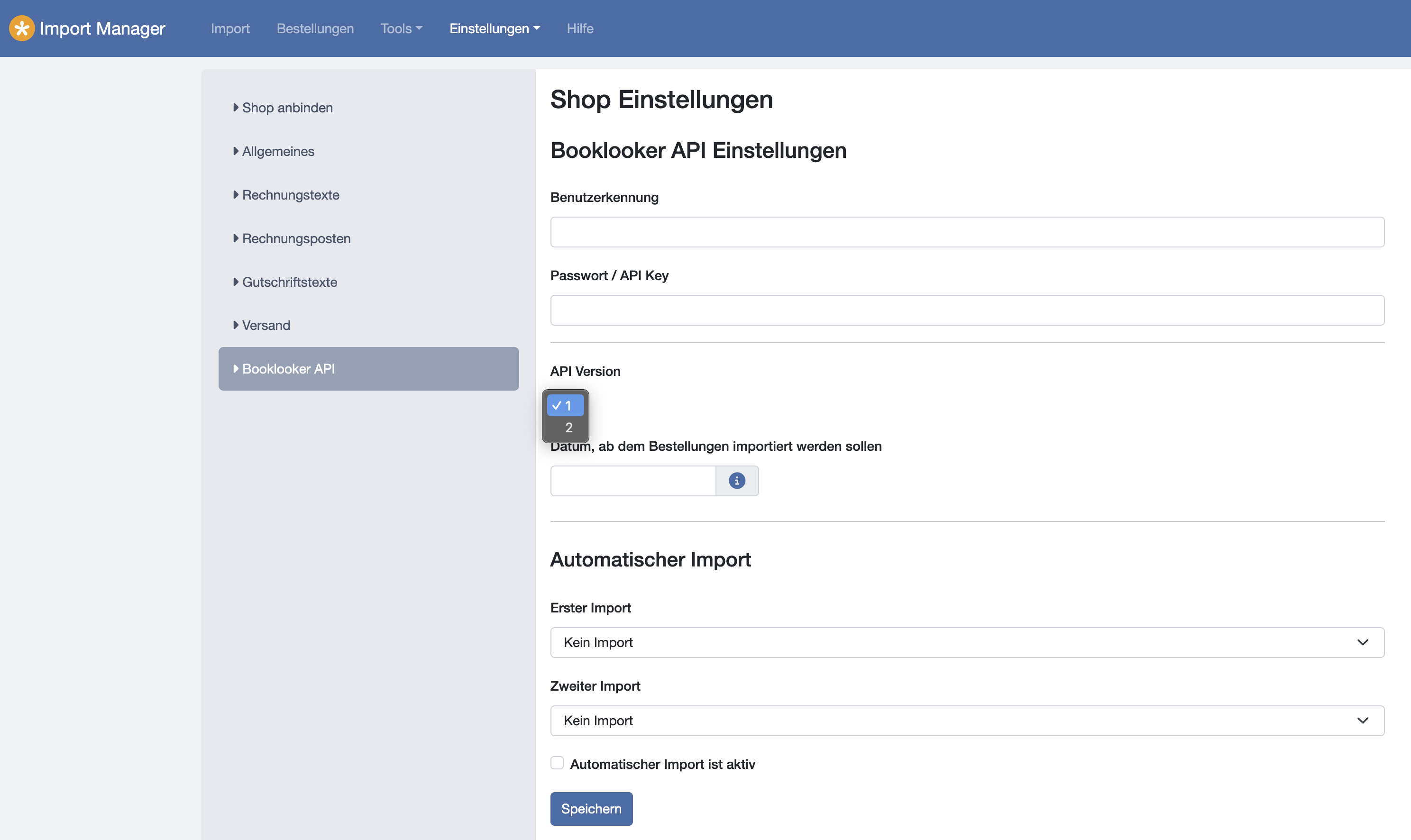
Task: Click the info icon beside date field
Action: tap(736, 481)
